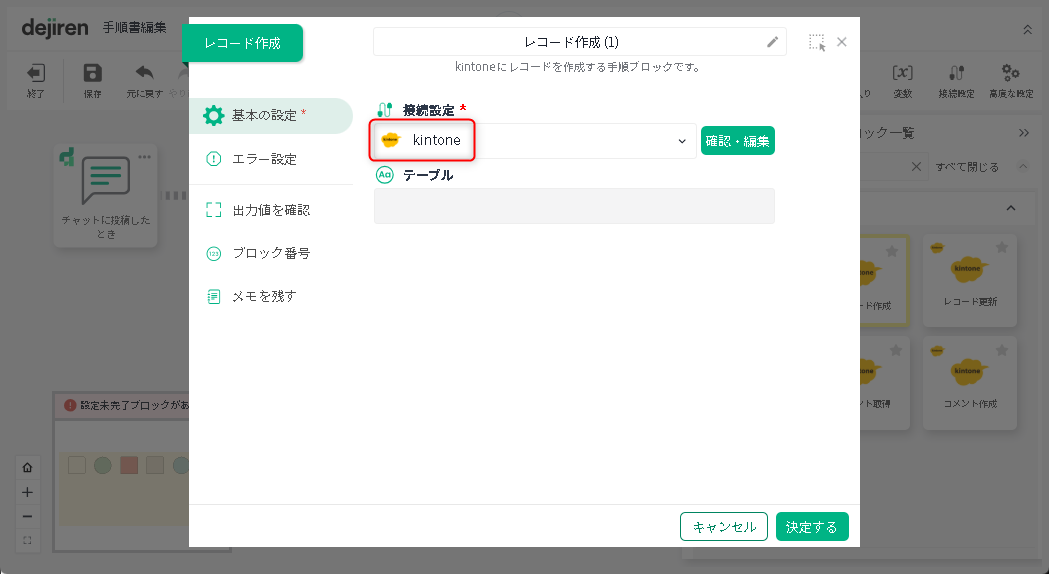Viewport: 1049px width, 574px height.
Task: Collapse the block list panel with double chevron
Action: (x=1024, y=133)
